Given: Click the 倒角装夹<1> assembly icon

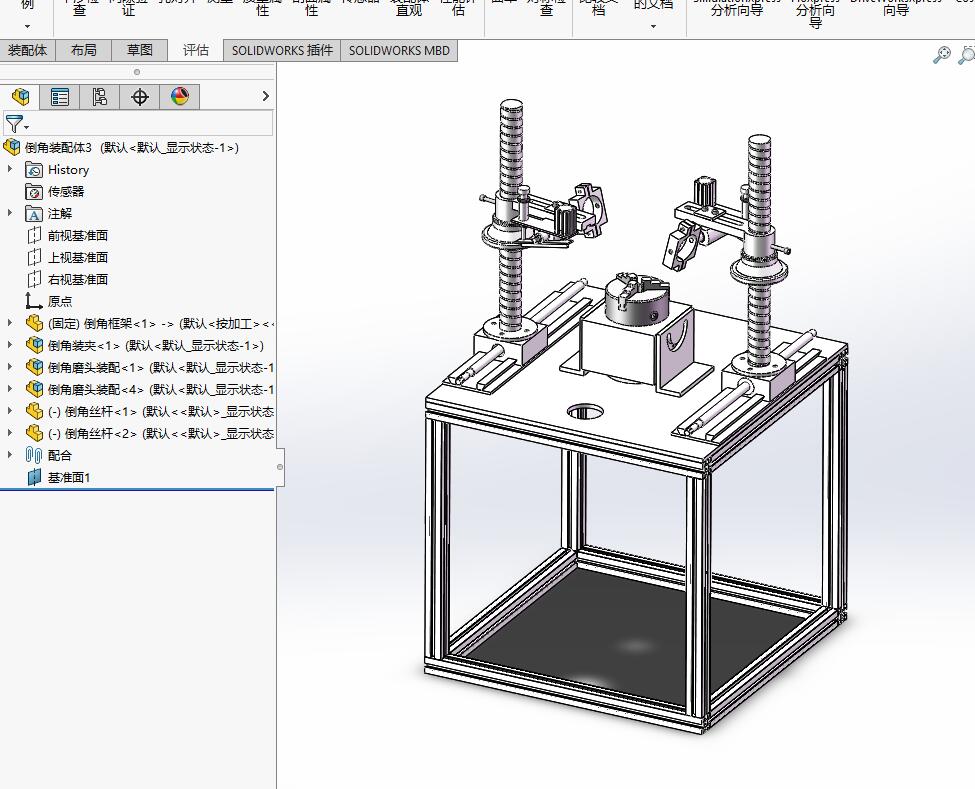Looking at the screenshot, I should pyautogui.click(x=34, y=345).
